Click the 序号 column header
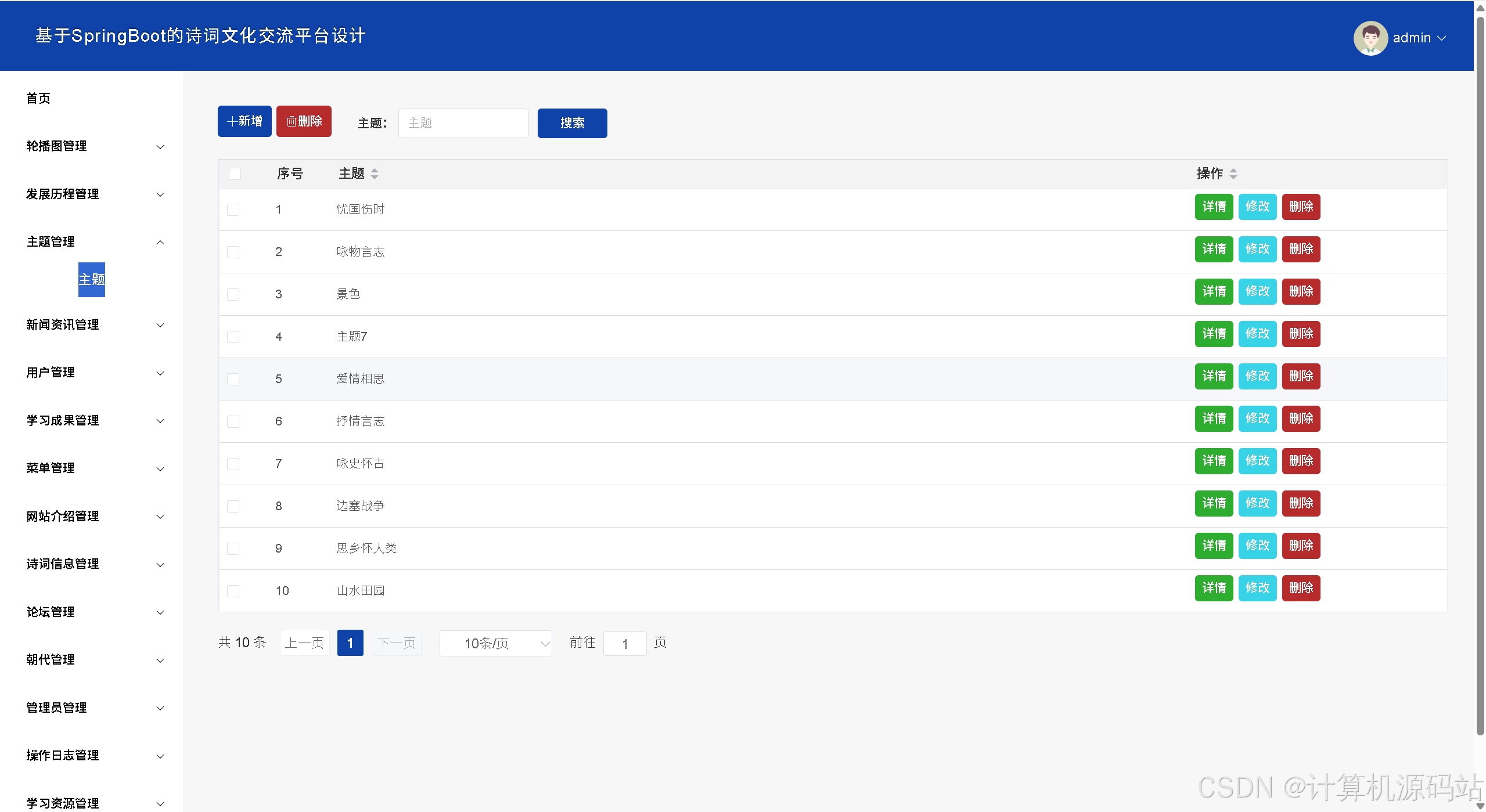The height and width of the screenshot is (812, 1486). tap(290, 174)
